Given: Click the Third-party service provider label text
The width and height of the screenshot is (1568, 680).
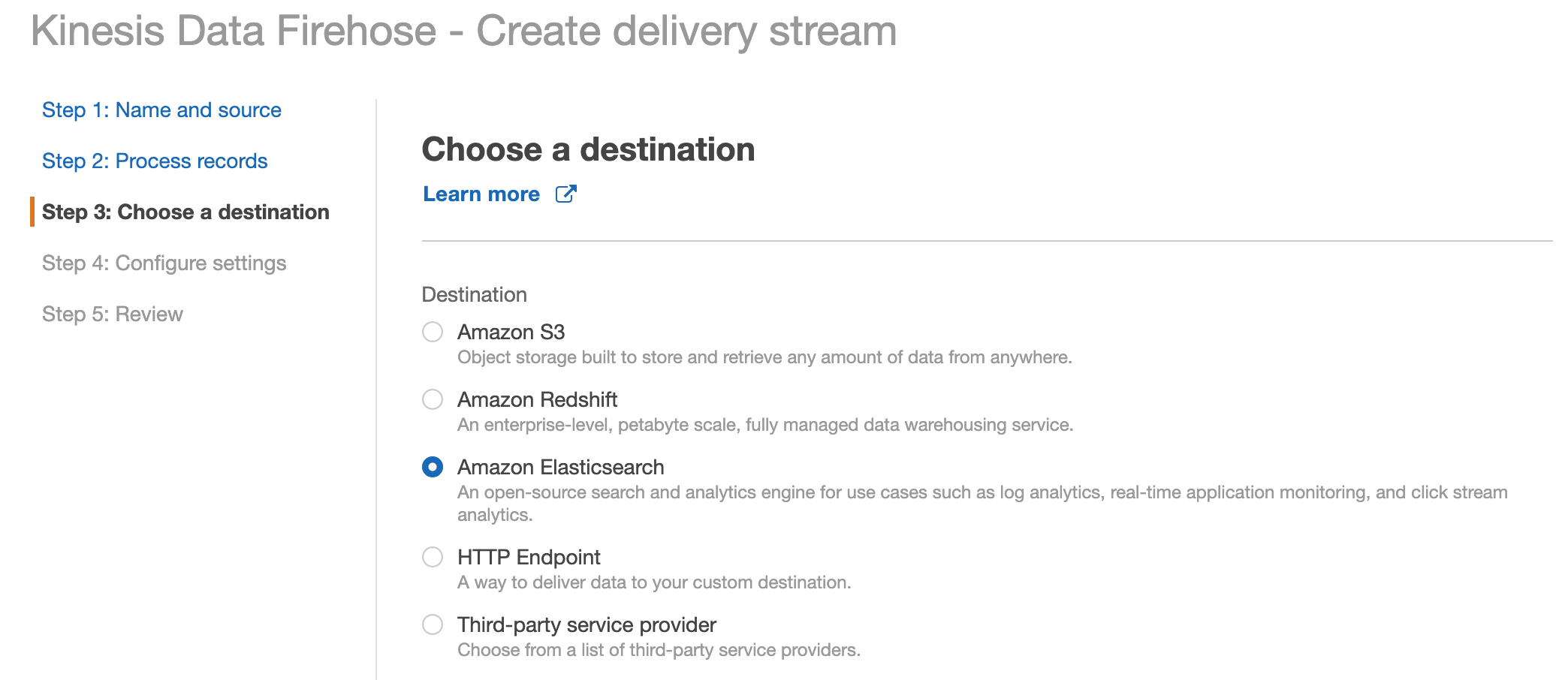Looking at the screenshot, I should pyautogui.click(x=586, y=624).
